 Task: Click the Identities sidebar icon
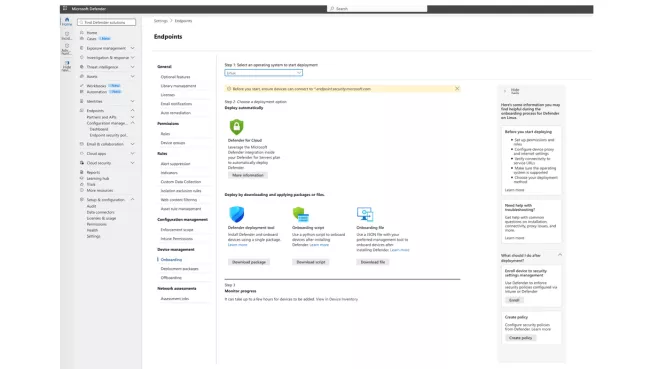[82, 101]
